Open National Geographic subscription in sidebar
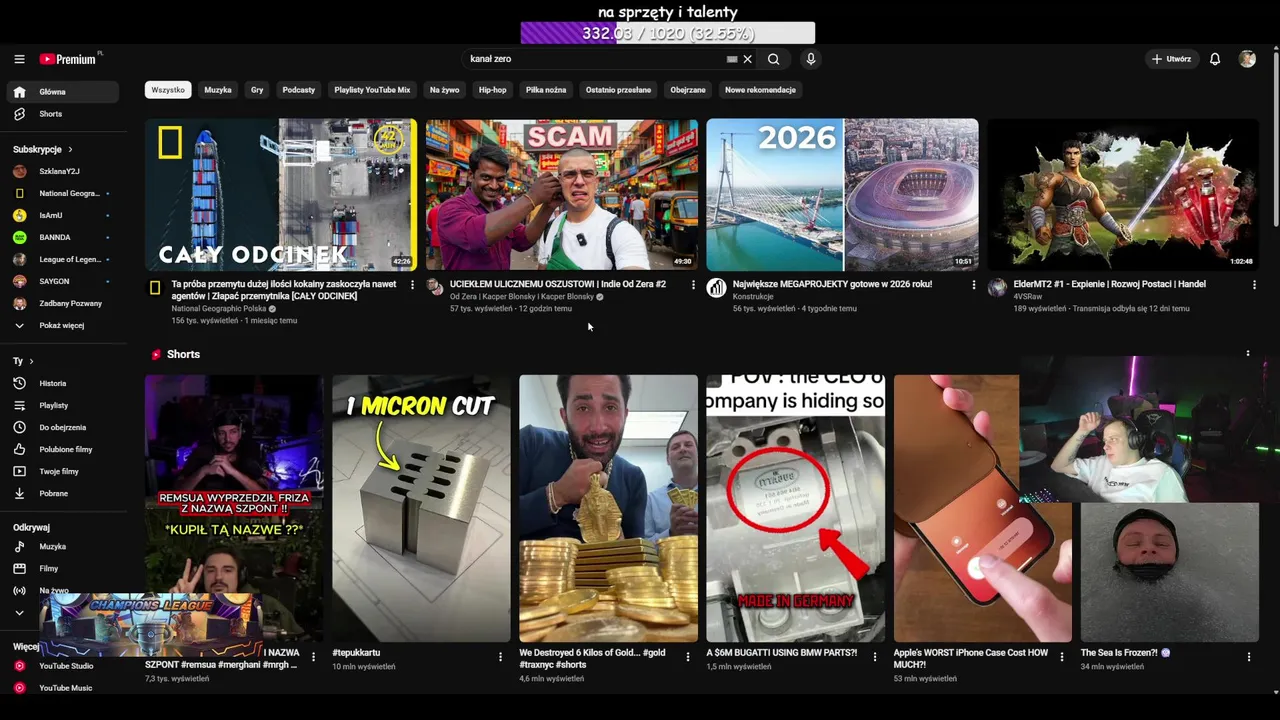The height and width of the screenshot is (720, 1280). [63, 193]
